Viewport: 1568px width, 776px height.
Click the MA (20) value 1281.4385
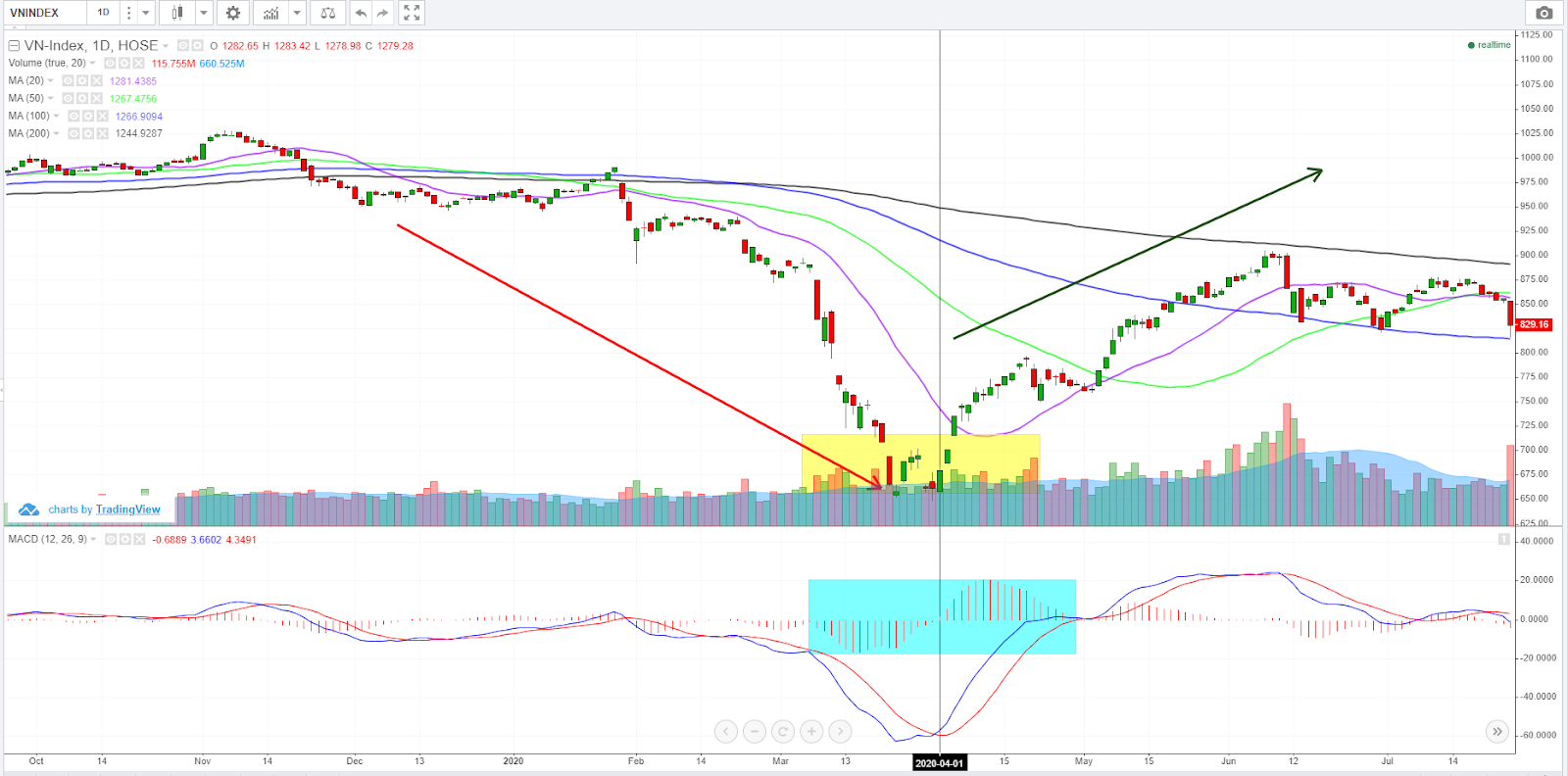click(x=133, y=81)
